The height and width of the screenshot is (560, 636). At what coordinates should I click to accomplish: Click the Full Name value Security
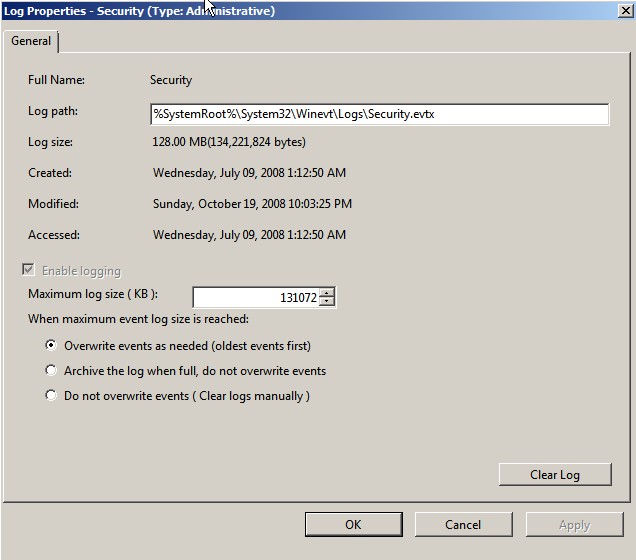coord(171,80)
